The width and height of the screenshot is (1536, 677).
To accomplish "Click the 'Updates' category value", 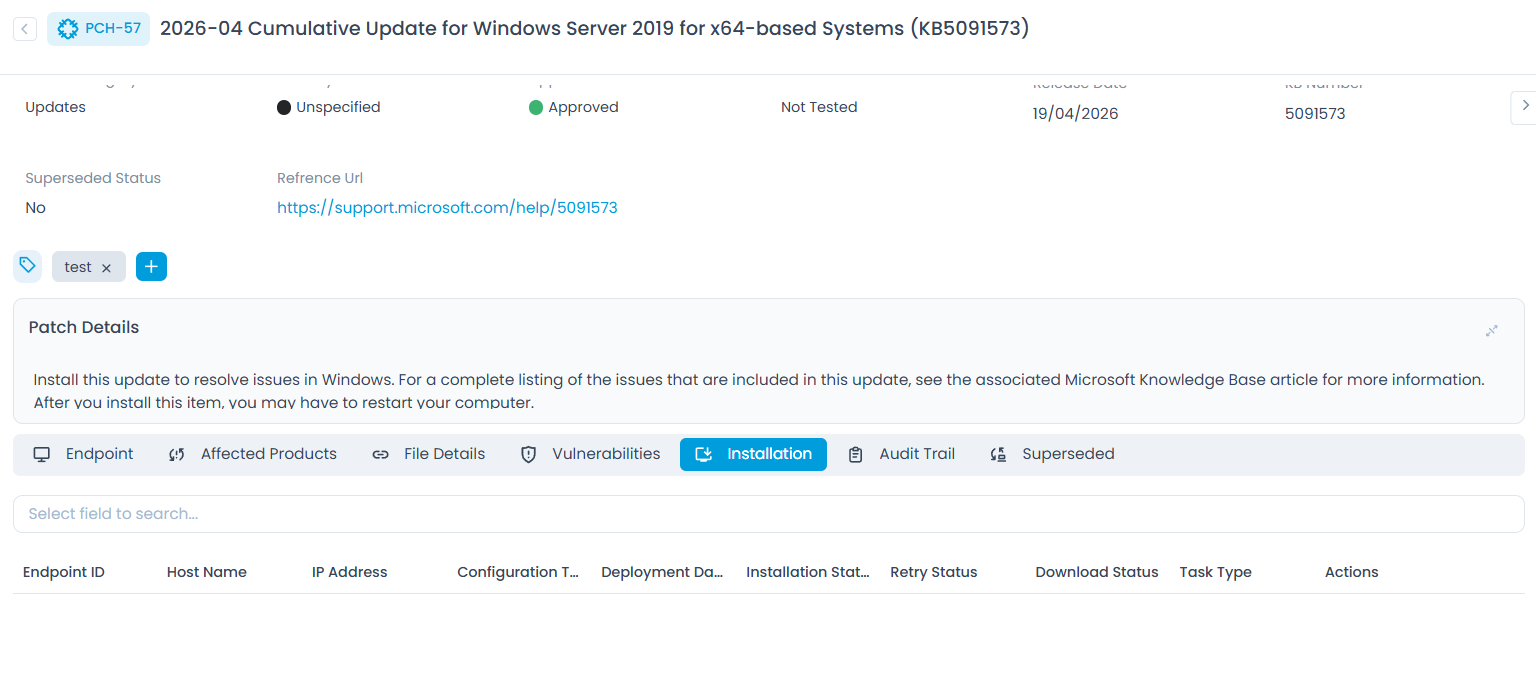I will point(56,107).
